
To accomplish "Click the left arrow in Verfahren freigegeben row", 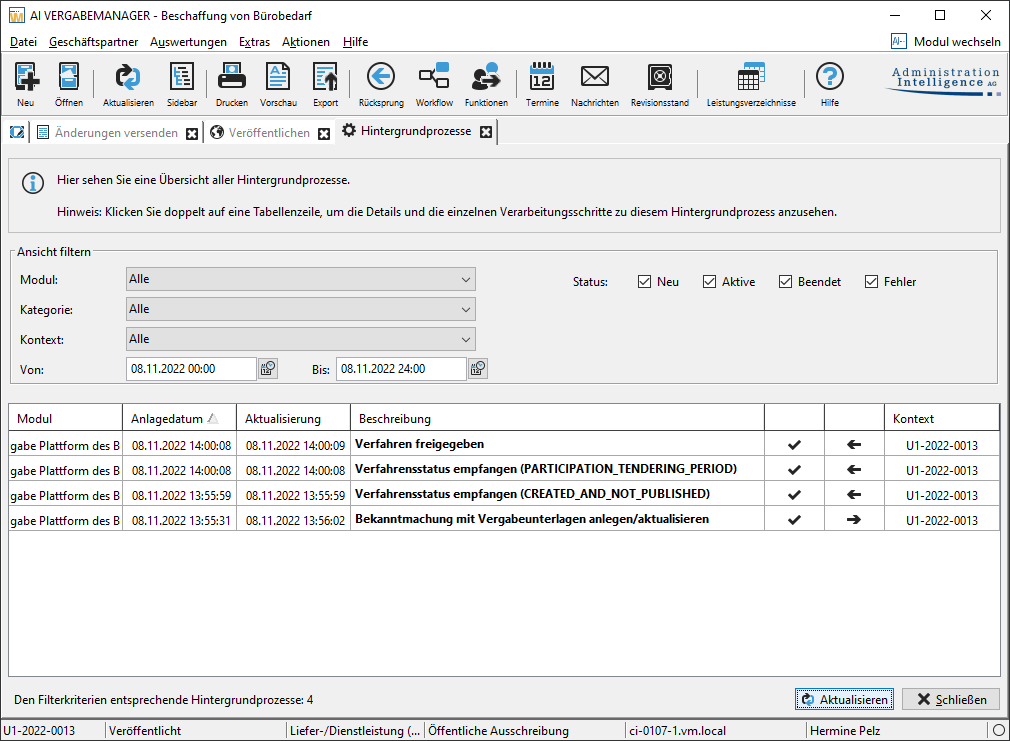I will [x=854, y=445].
